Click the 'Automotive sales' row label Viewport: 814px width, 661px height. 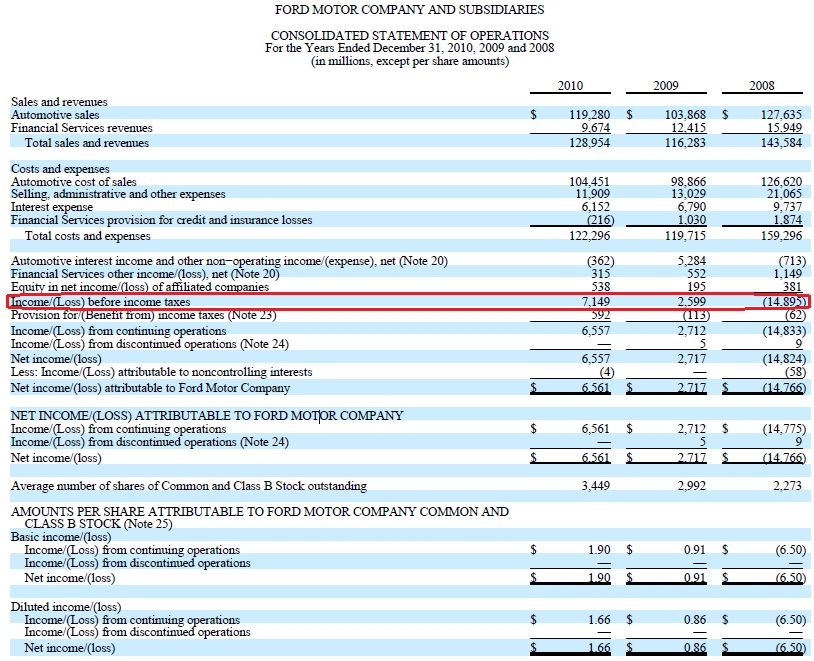[55, 115]
